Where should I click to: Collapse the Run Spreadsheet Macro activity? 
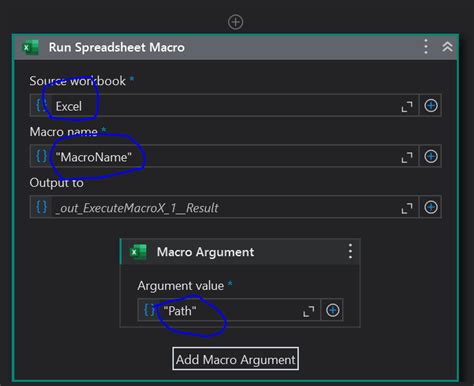point(447,47)
